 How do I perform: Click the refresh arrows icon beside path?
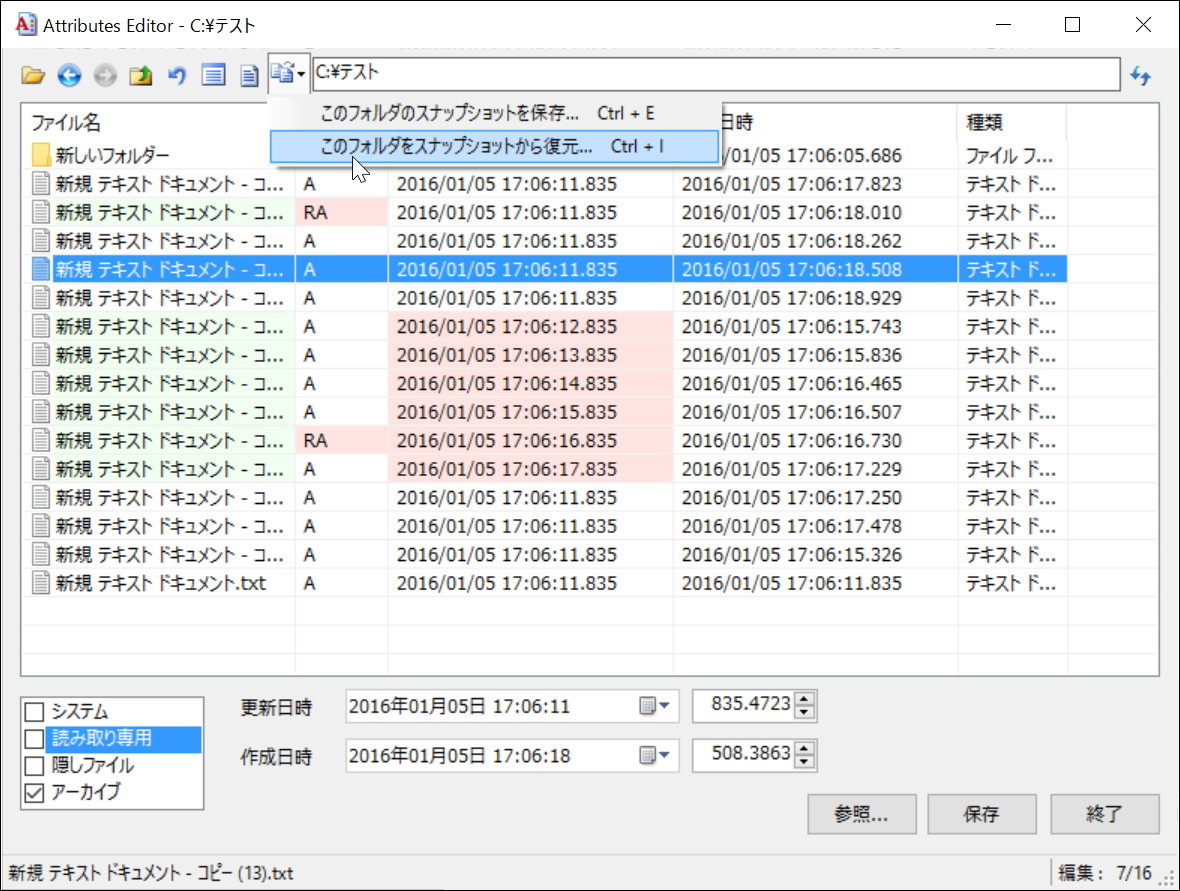tap(1141, 75)
